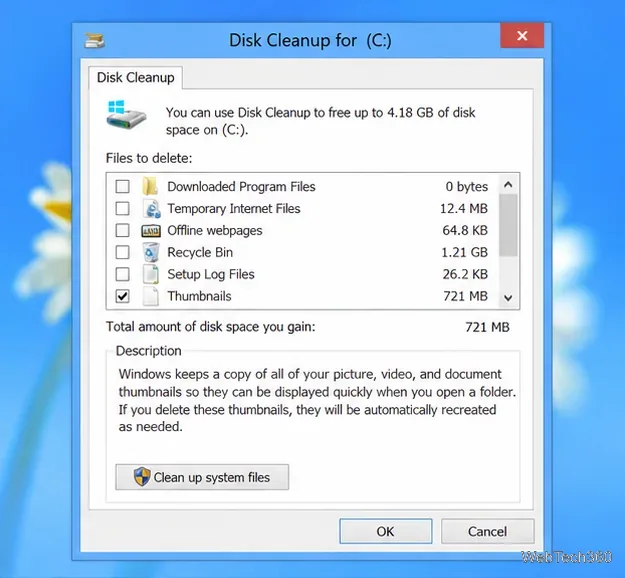
Task: Click Clean up system files button
Action: (x=202, y=477)
